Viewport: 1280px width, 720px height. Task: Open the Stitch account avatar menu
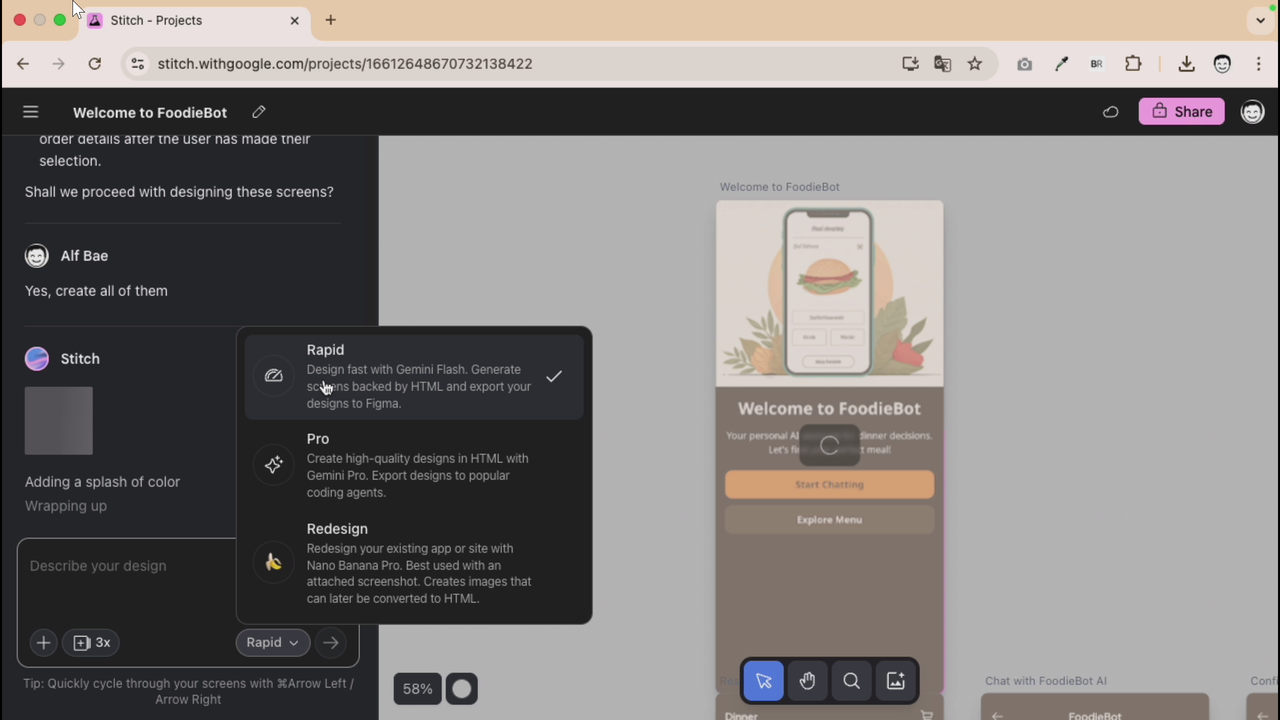(1252, 112)
